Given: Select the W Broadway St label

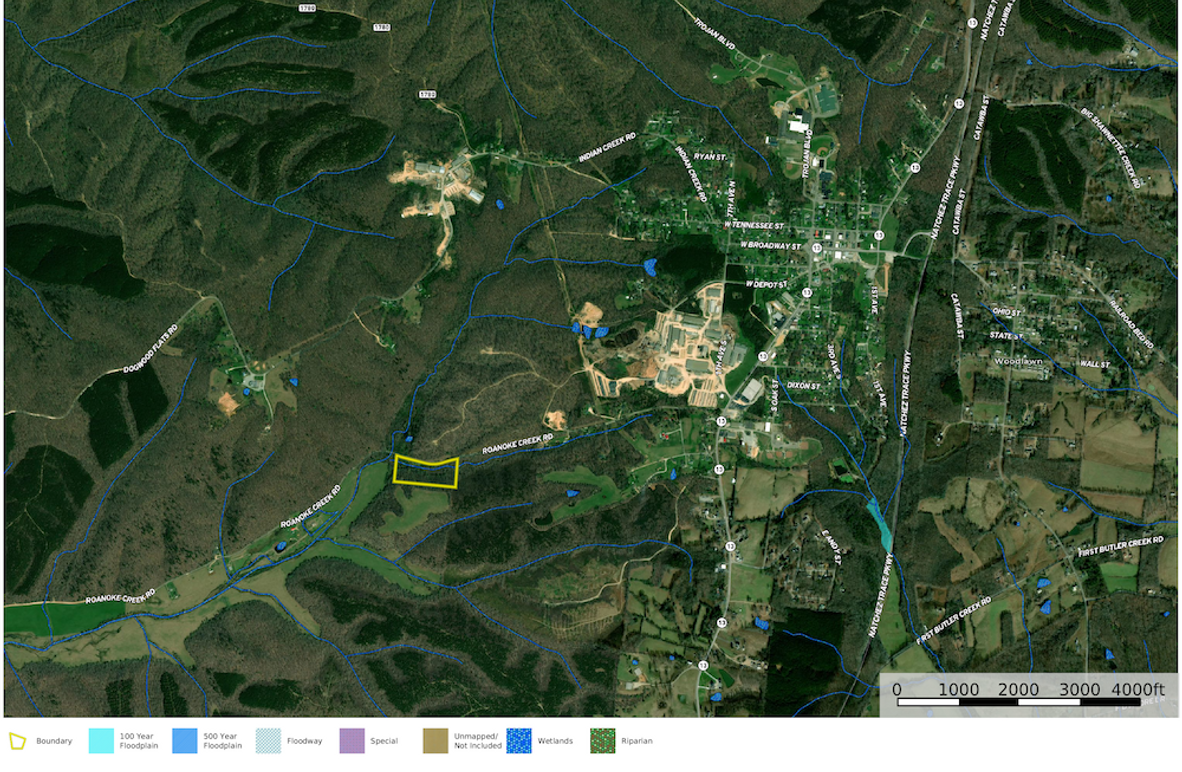Looking at the screenshot, I should coord(771,245).
